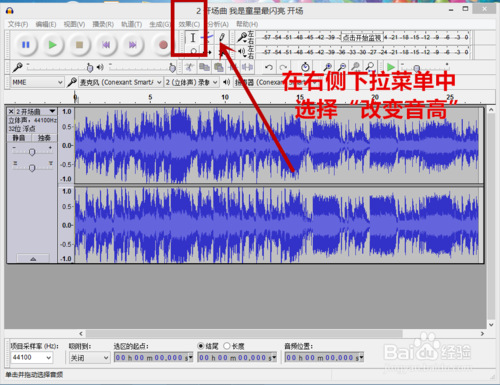
Task: Open the track name dropdown menu
Action: pos(36,111)
